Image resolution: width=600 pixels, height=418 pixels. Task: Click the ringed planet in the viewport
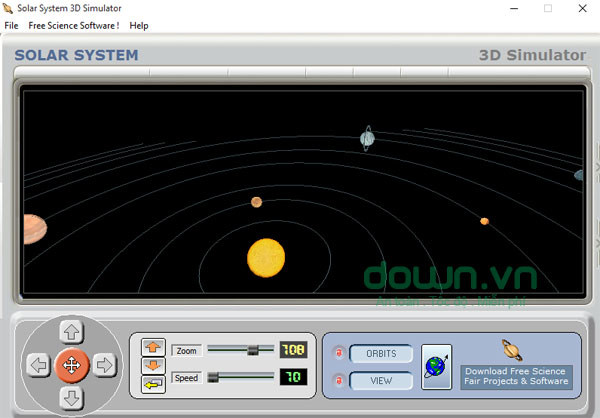click(x=367, y=138)
